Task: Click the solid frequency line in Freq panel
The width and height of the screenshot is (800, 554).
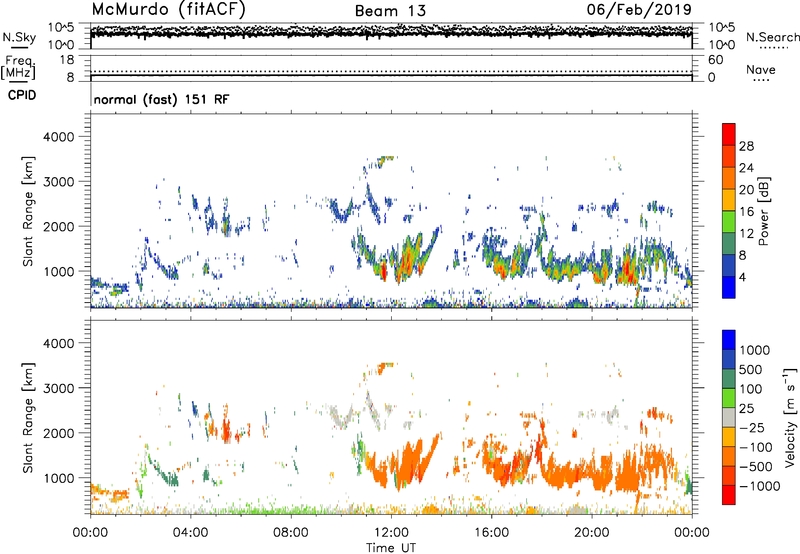Action: pos(391,76)
